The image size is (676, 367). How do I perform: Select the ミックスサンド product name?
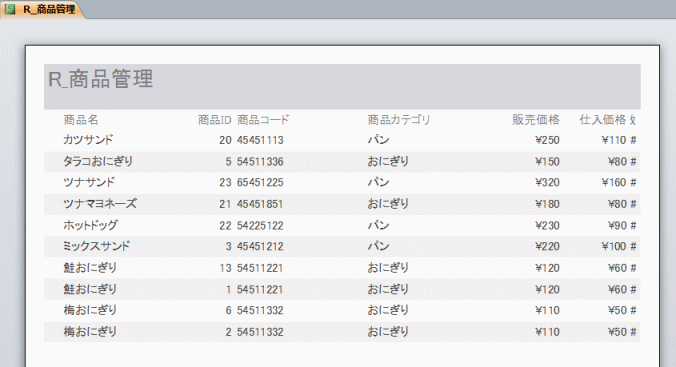(97, 246)
